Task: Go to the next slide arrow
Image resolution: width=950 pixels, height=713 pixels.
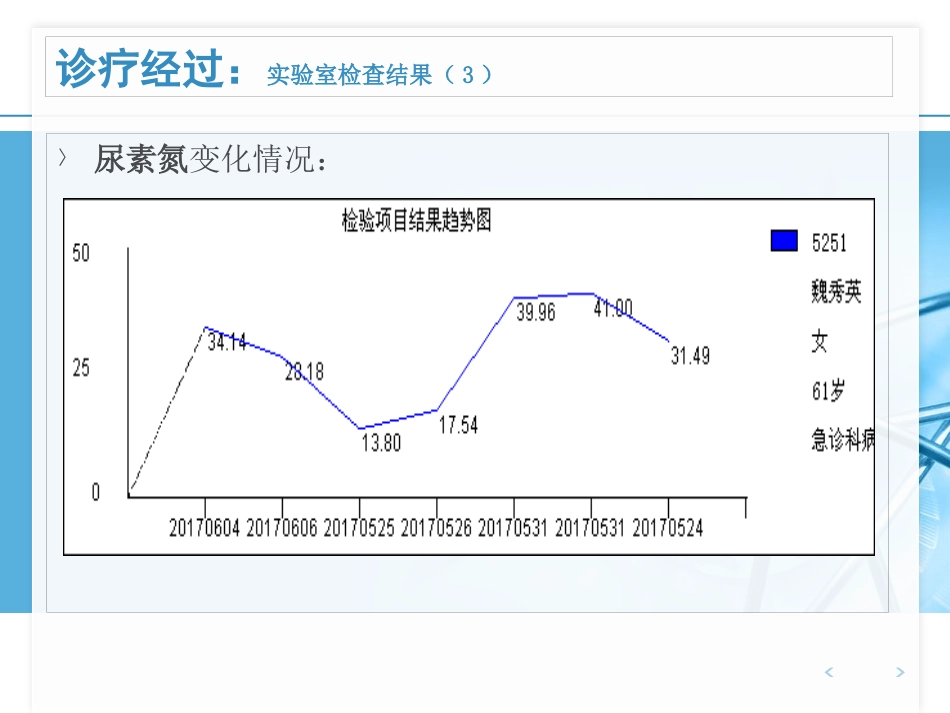Action: (x=900, y=672)
